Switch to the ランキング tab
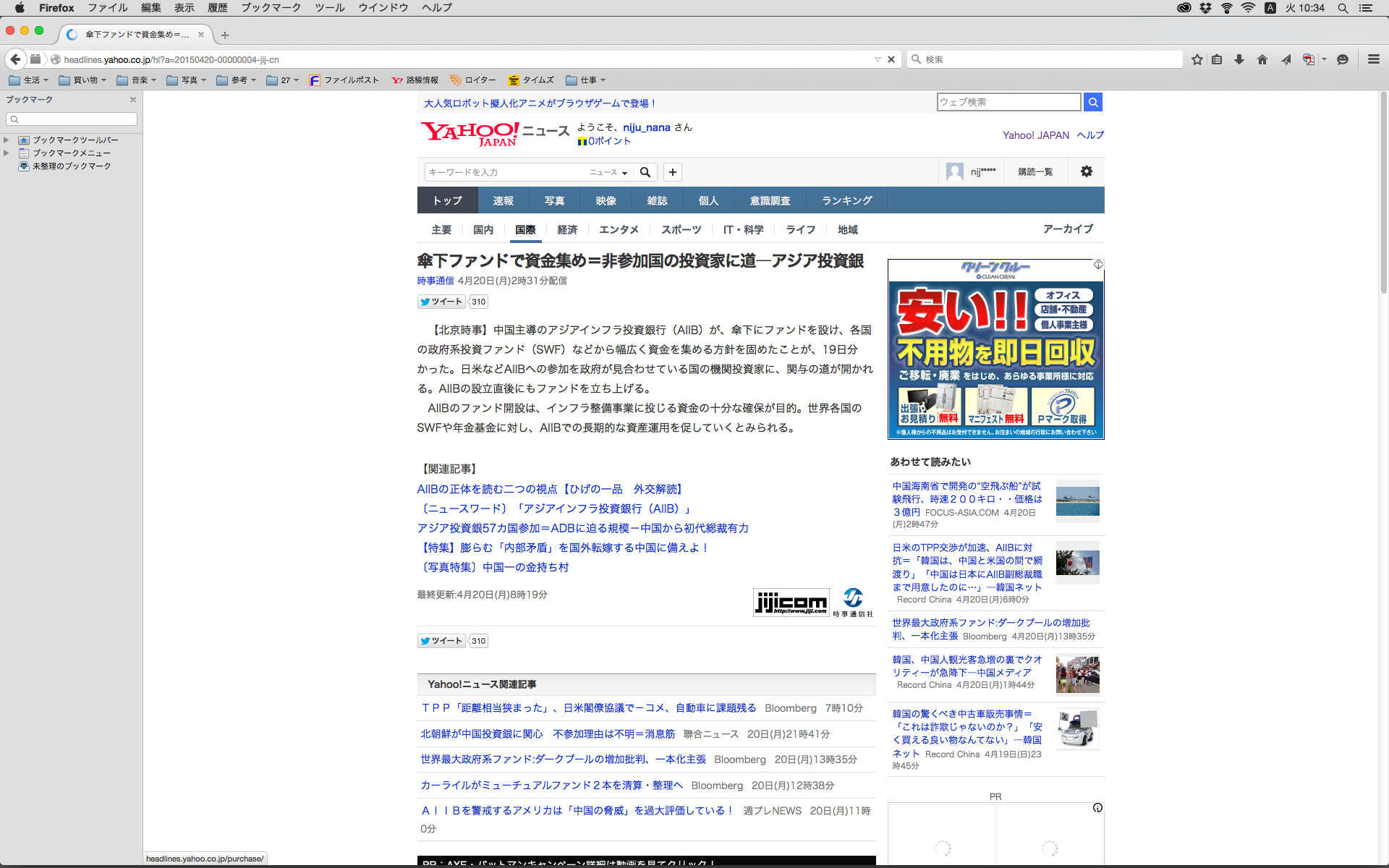The image size is (1389, 868). pos(846,200)
